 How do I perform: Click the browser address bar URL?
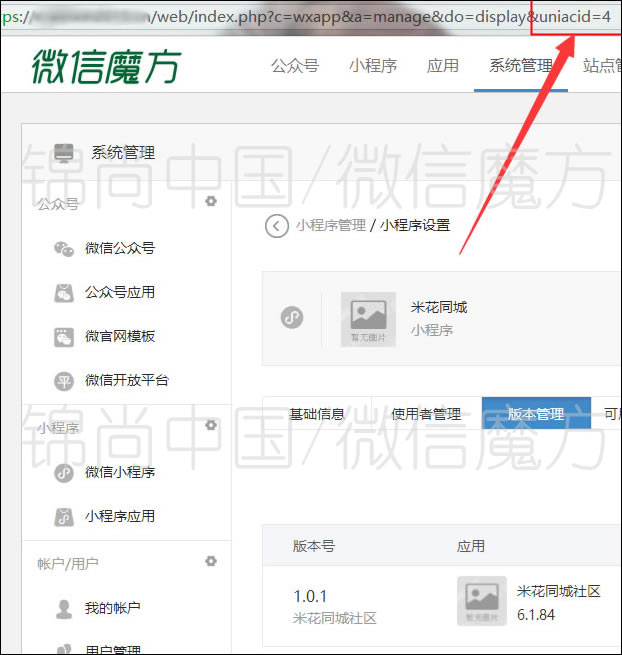307,17
